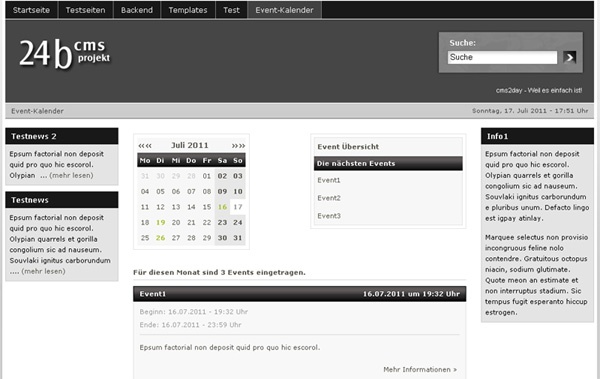Go to next month in calendar

(x=238, y=145)
